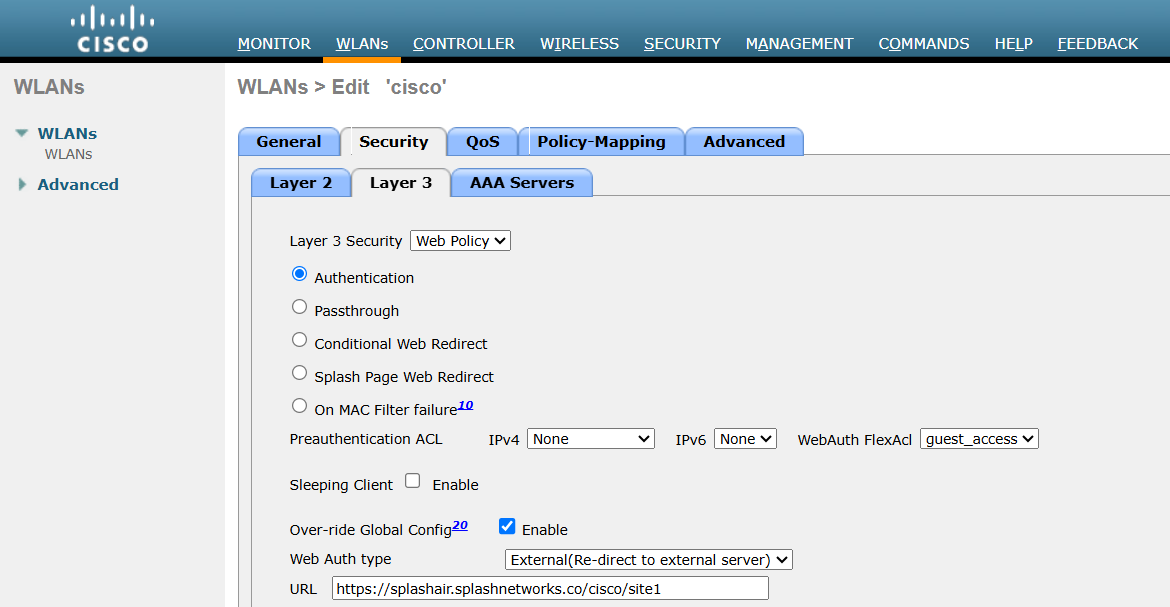The image size is (1170, 607).
Task: Click the "WLANs > Edit 'cisco'" page title
Action: [342, 87]
